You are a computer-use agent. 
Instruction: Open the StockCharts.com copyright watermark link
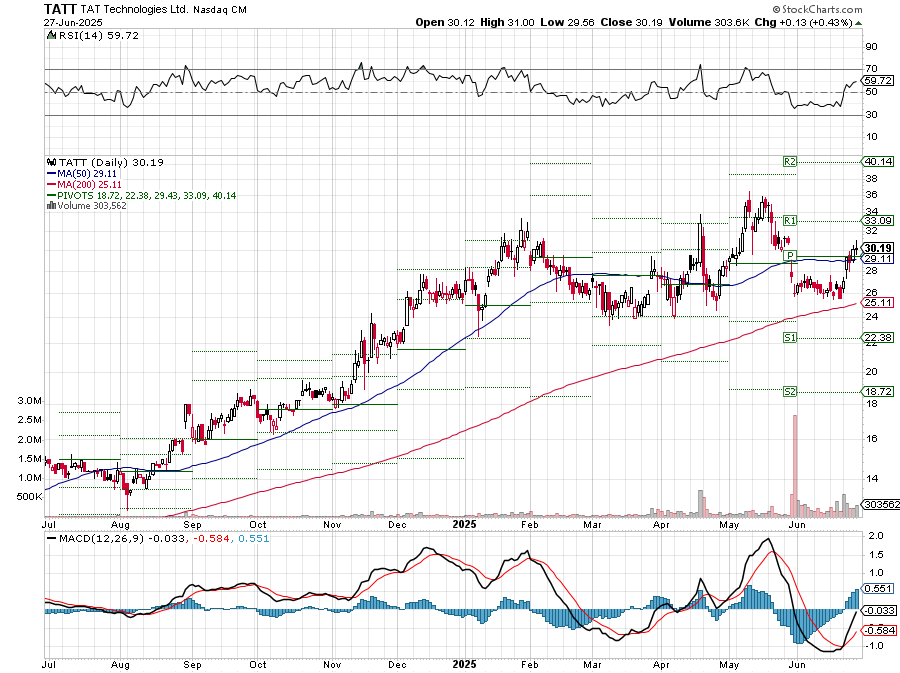pos(817,9)
